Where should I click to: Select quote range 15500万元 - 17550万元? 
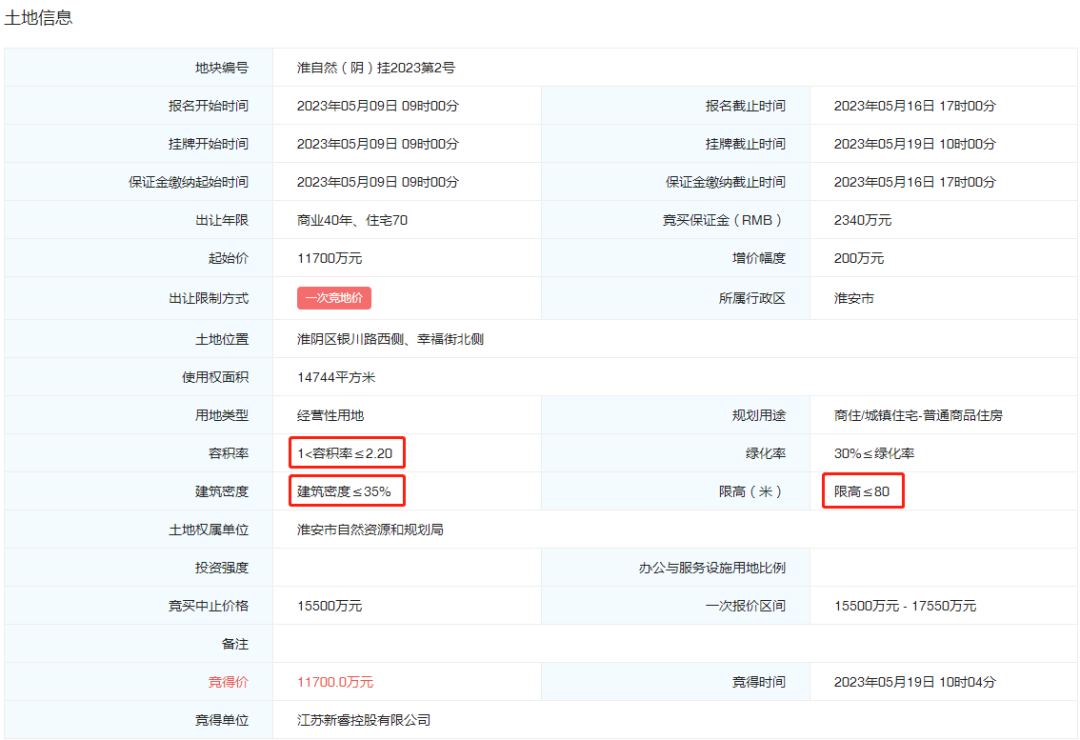coord(905,606)
